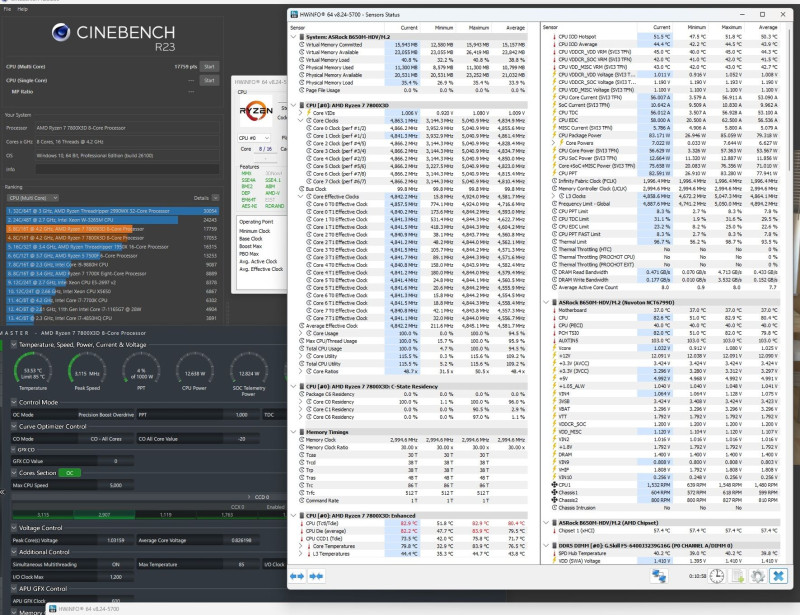The height and width of the screenshot is (615, 800).
Task: Click the clock reset timer icon in HWiNFO
Action: pyautogui.click(x=717, y=576)
